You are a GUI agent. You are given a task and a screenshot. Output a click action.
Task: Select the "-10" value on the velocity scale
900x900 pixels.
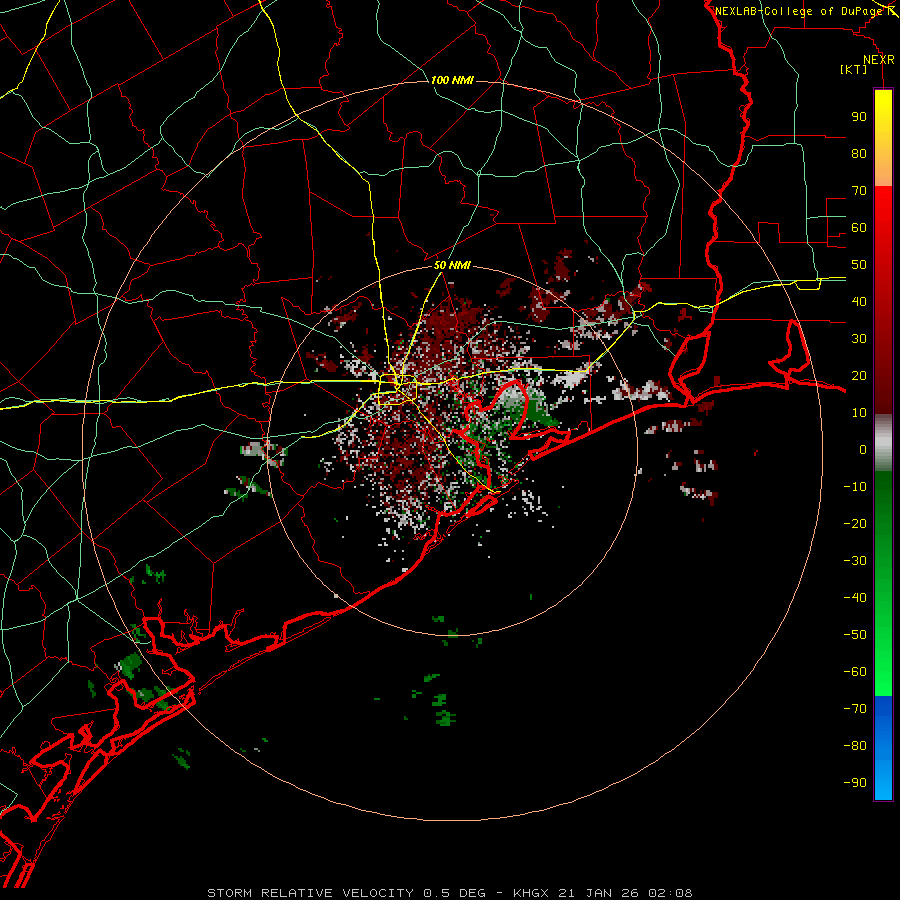(x=855, y=487)
